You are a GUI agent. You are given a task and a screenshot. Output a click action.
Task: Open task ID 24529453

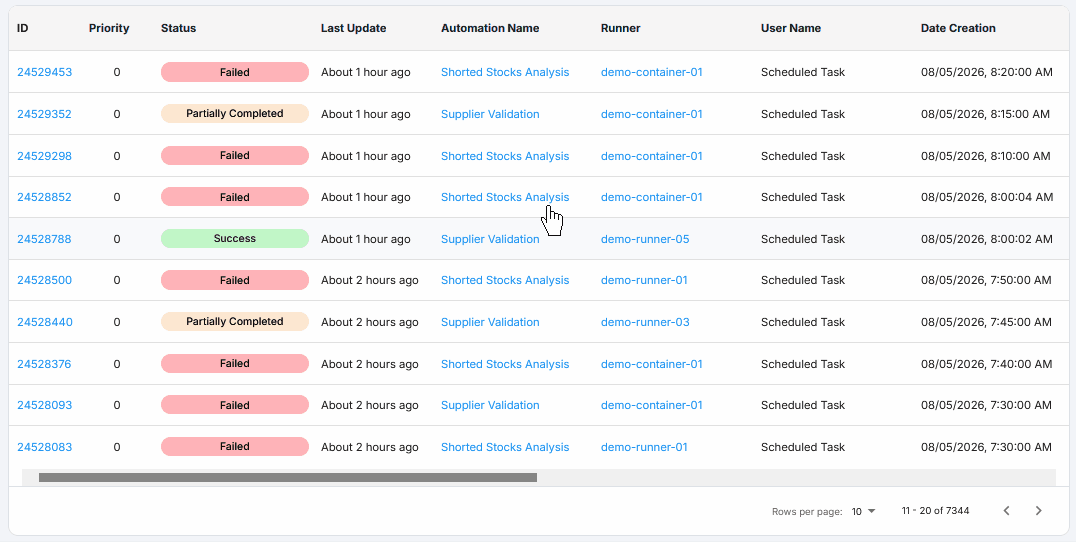(x=45, y=72)
